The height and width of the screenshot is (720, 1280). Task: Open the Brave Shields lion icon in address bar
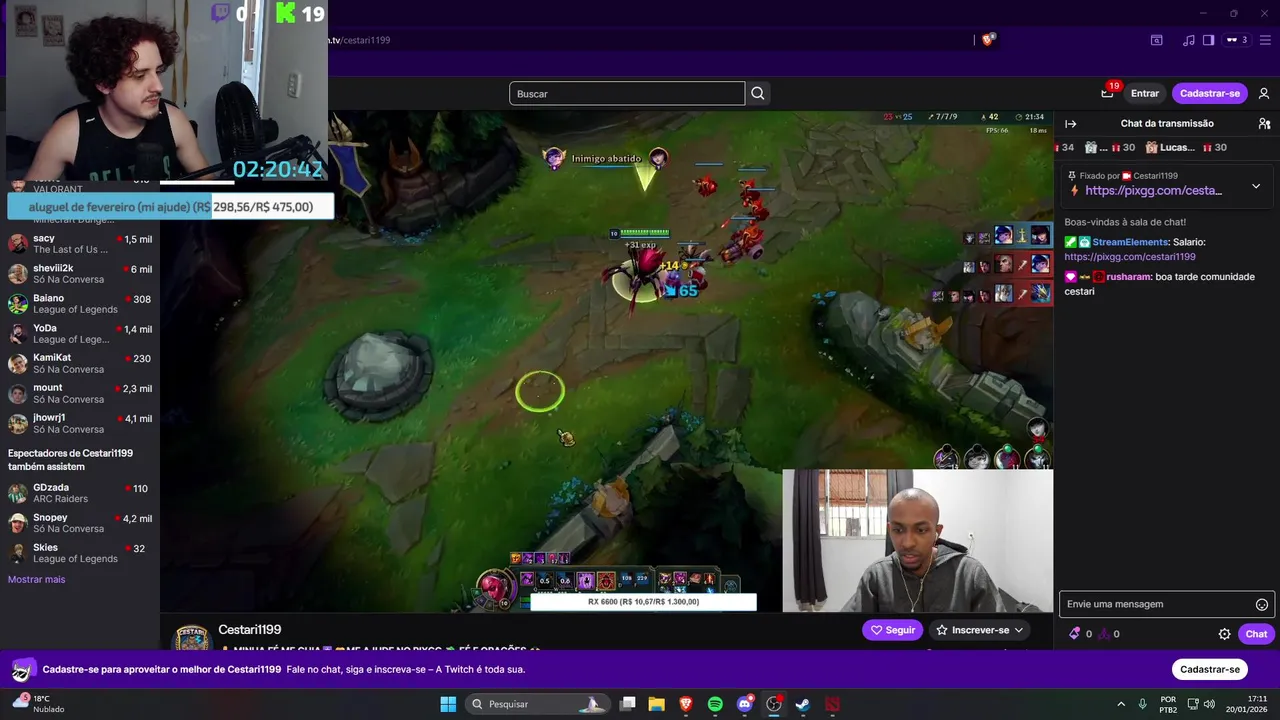click(988, 40)
